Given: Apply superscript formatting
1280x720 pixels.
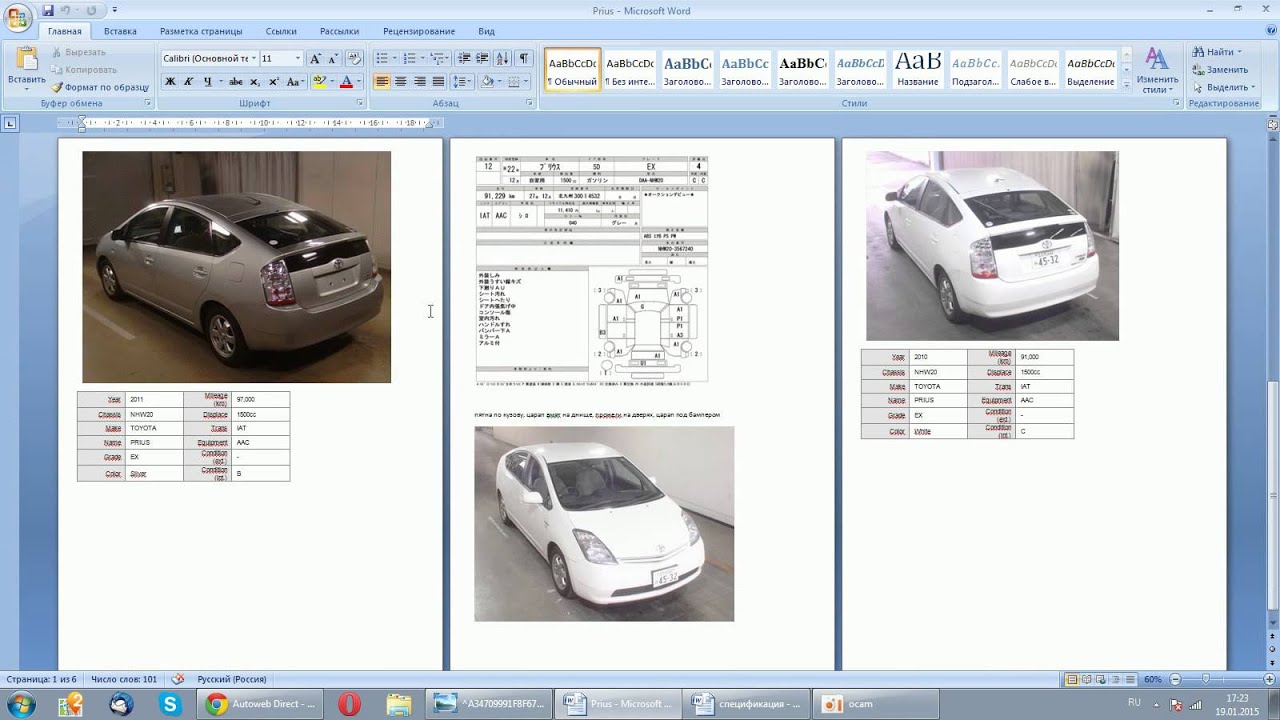Looking at the screenshot, I should (x=273, y=82).
